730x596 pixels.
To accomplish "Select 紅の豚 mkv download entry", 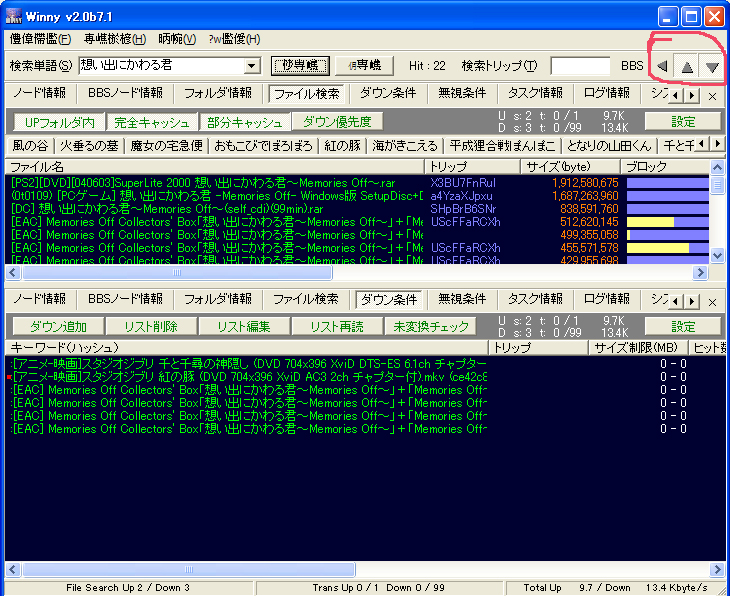I will [x=248, y=377].
